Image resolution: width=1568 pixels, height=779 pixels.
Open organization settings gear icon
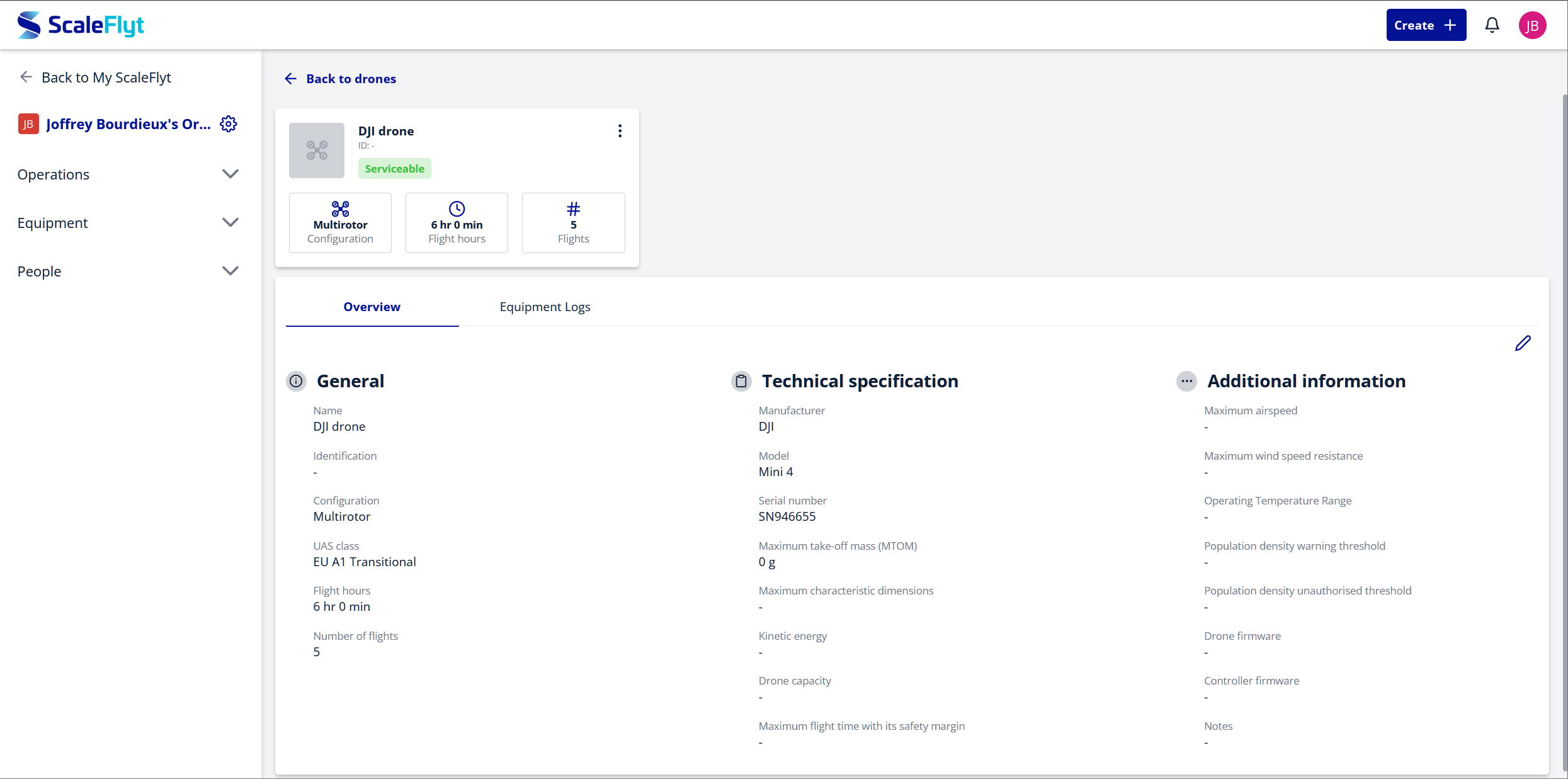[x=229, y=124]
